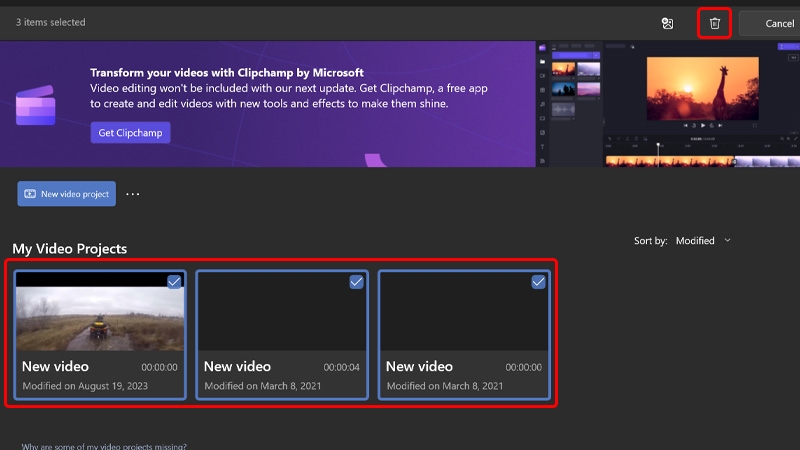Click the trash can delete icon
The height and width of the screenshot is (450, 800).
pyautogui.click(x=714, y=23)
